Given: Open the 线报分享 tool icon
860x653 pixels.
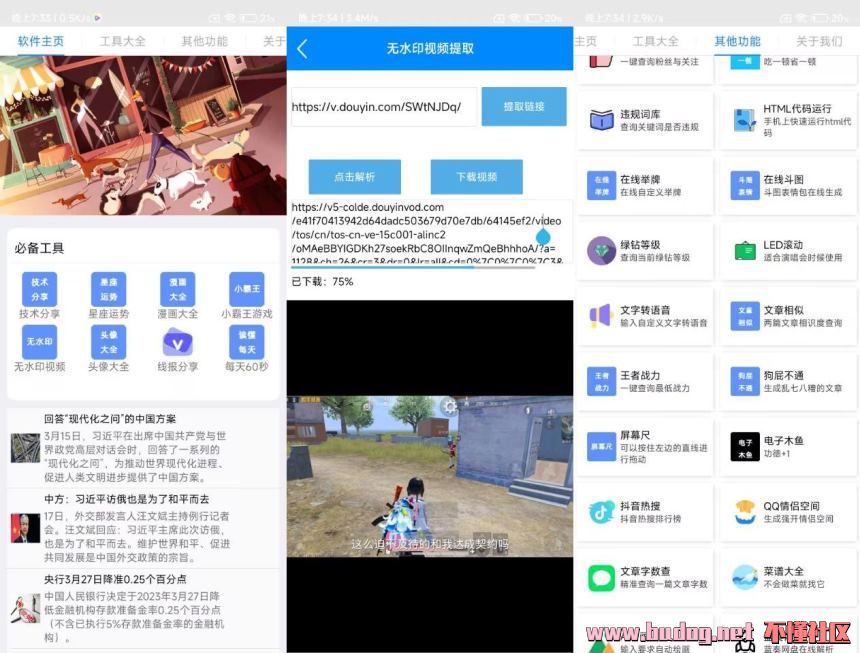Looking at the screenshot, I should 177,342.
